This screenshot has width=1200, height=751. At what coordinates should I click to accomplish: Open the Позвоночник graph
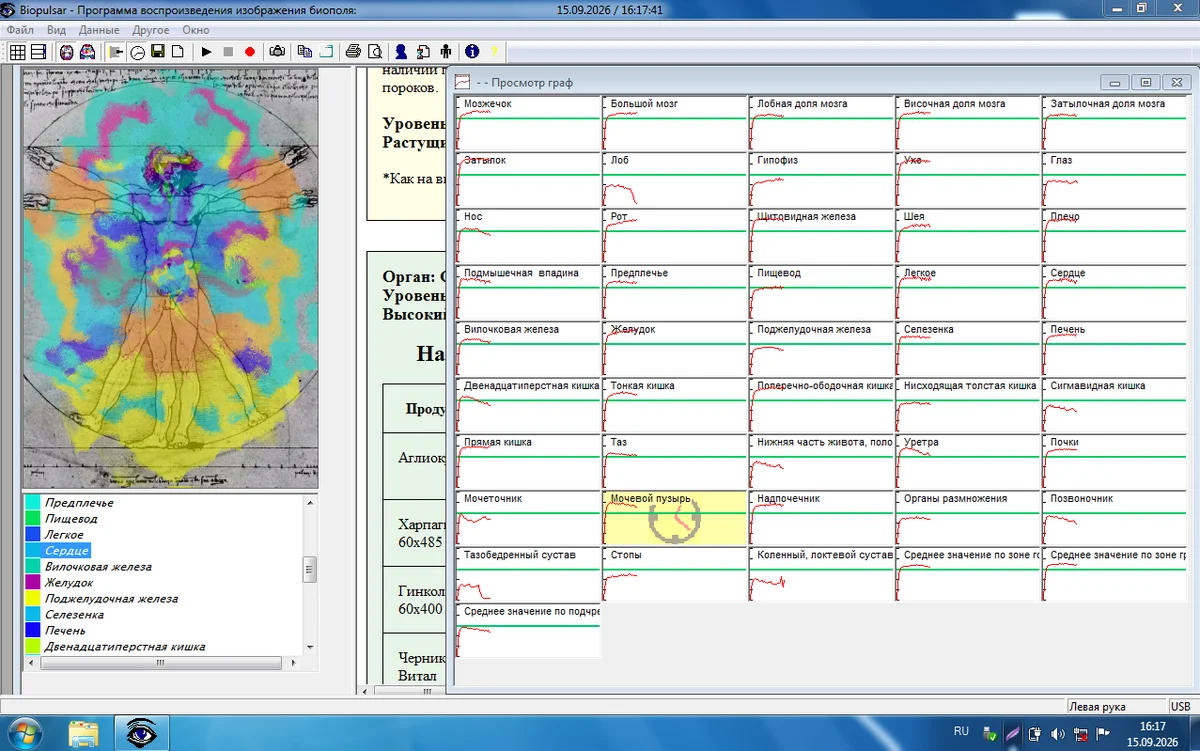coord(1114,517)
